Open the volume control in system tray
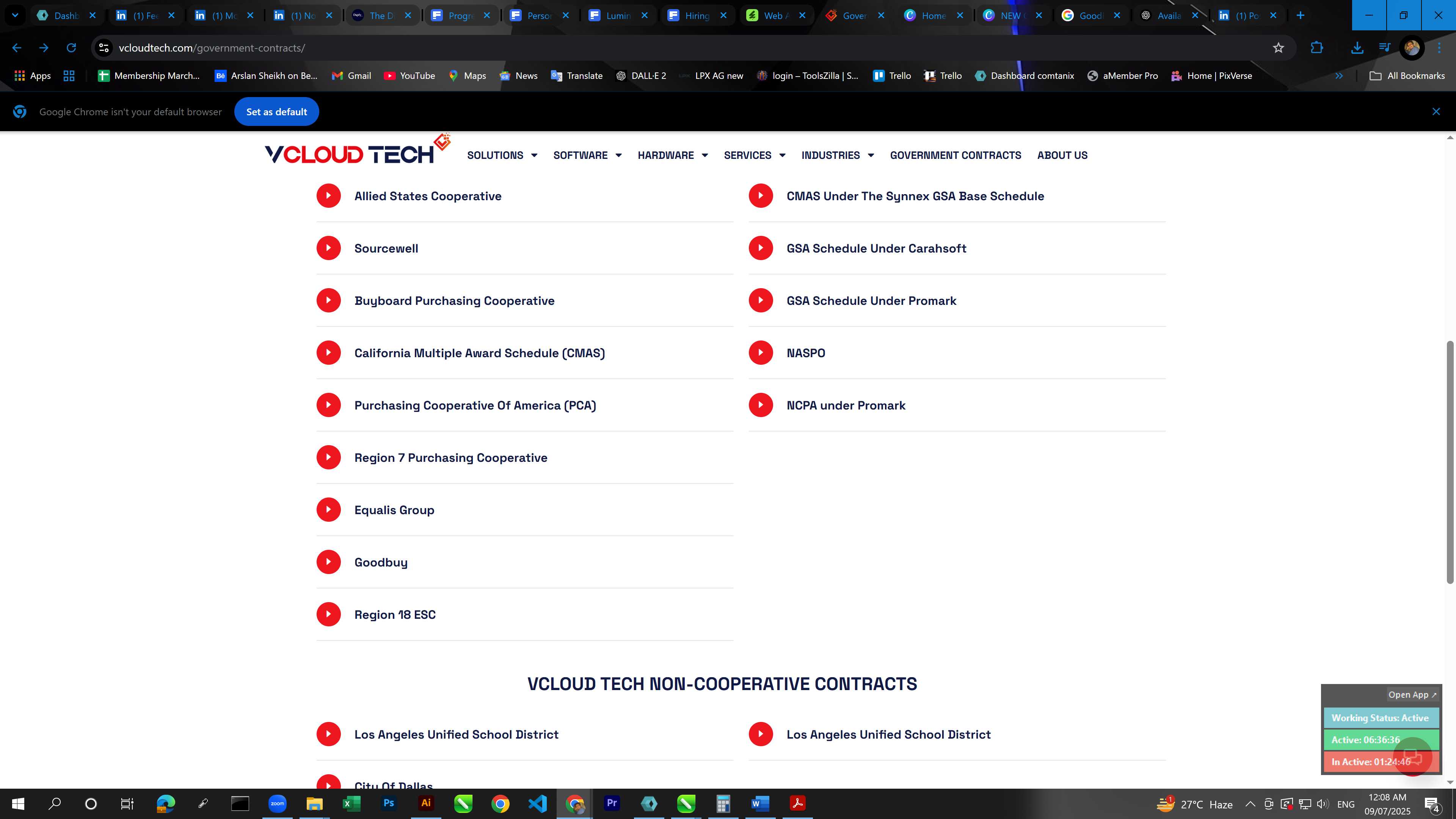Image resolution: width=1456 pixels, height=819 pixels. 1323,804
